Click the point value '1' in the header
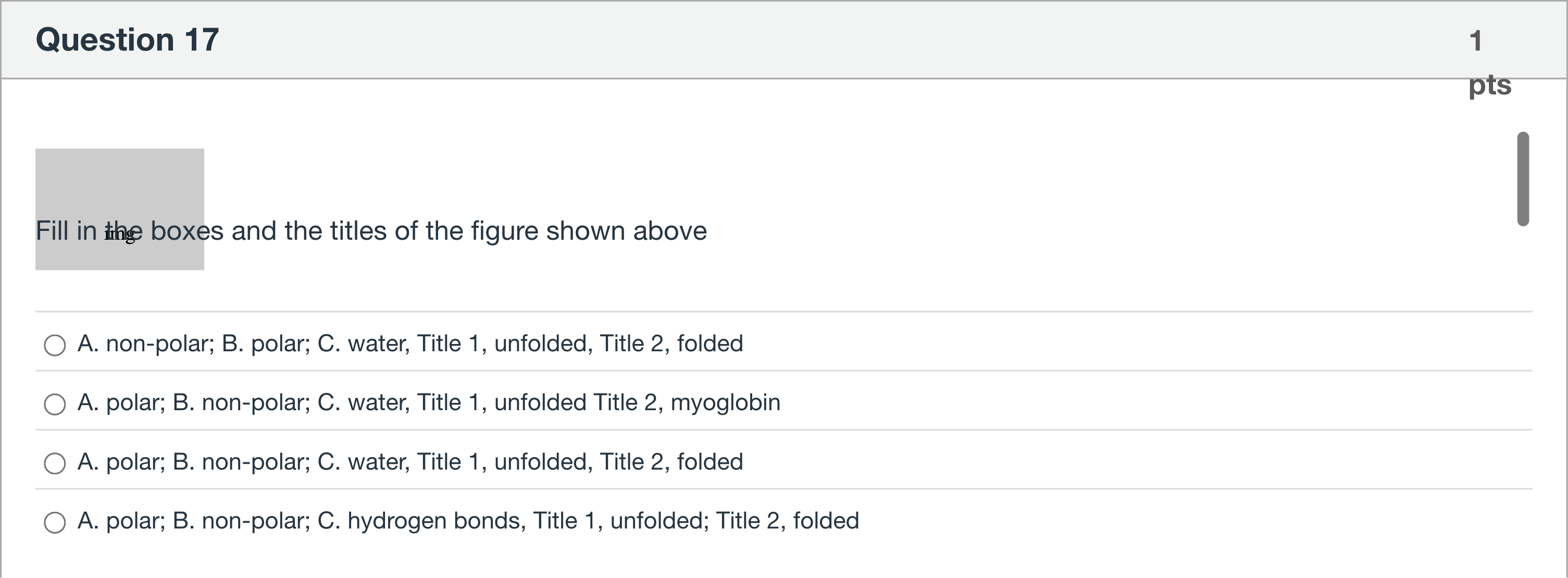The height and width of the screenshot is (578, 1568). tap(1475, 41)
